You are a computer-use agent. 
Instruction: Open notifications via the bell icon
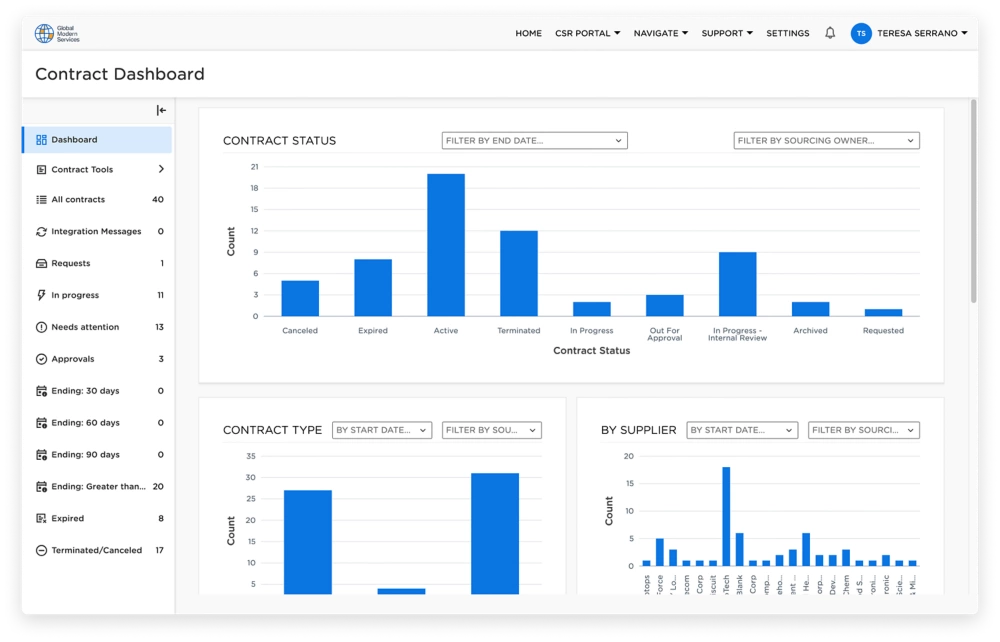point(828,32)
